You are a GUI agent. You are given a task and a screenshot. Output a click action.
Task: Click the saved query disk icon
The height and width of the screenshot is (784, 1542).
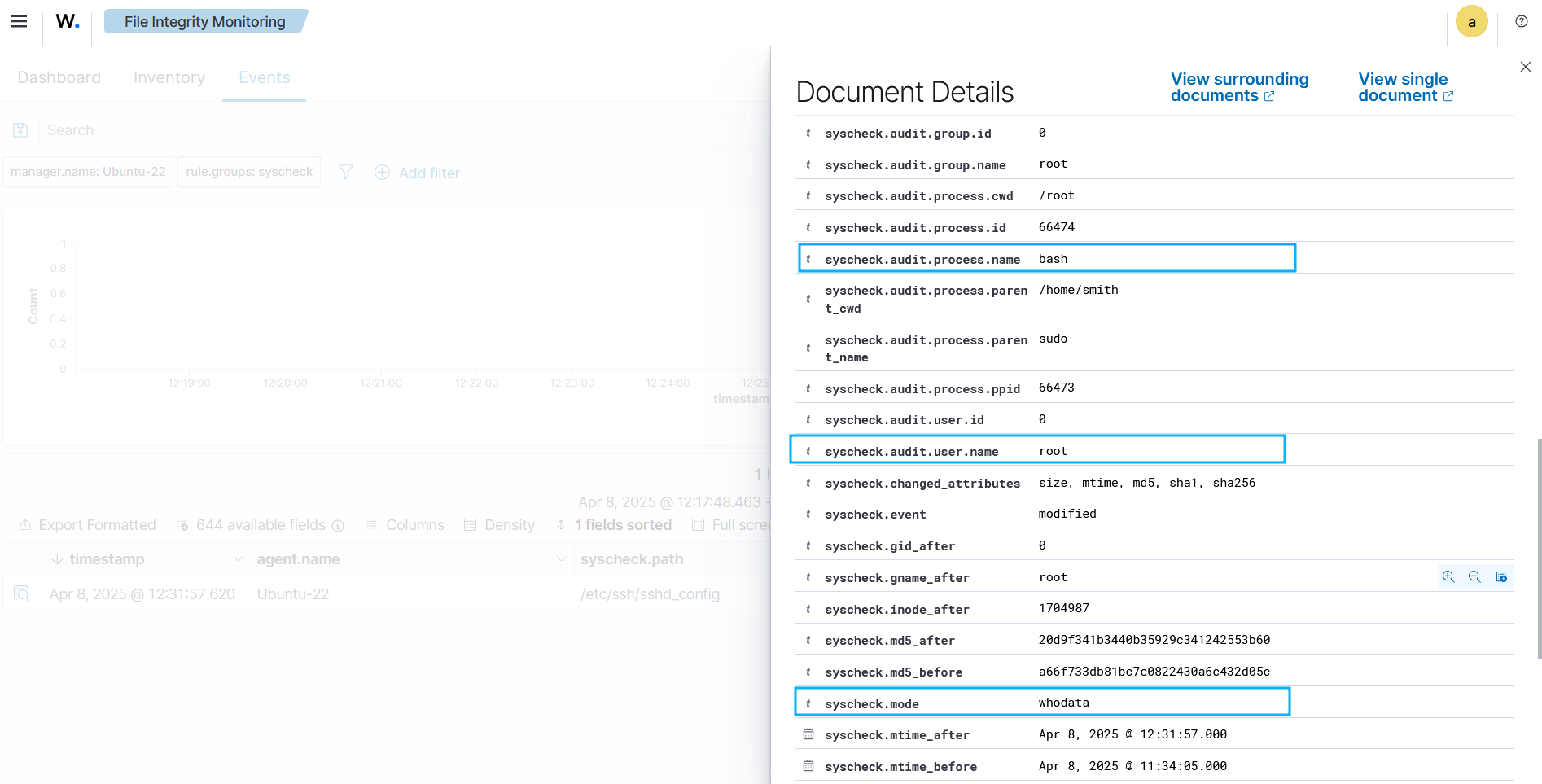pyautogui.click(x=21, y=130)
